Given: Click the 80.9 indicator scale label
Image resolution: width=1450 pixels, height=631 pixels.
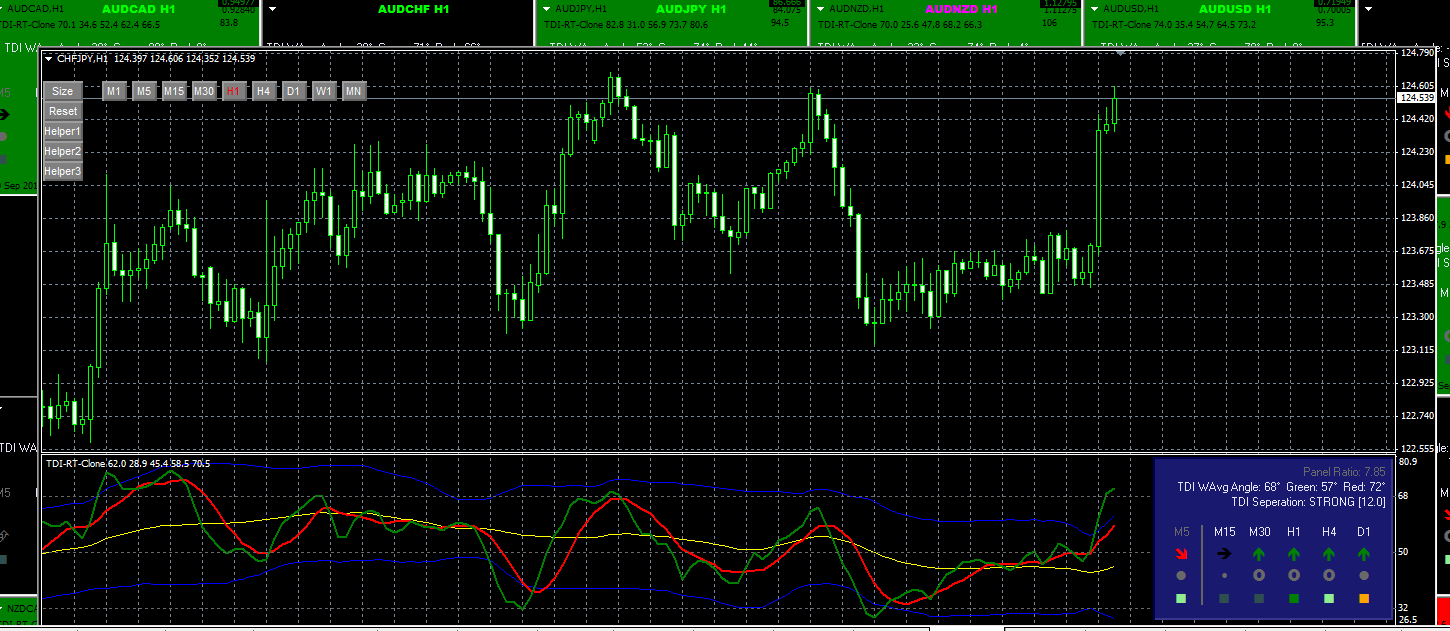Looking at the screenshot, I should 1408,462.
